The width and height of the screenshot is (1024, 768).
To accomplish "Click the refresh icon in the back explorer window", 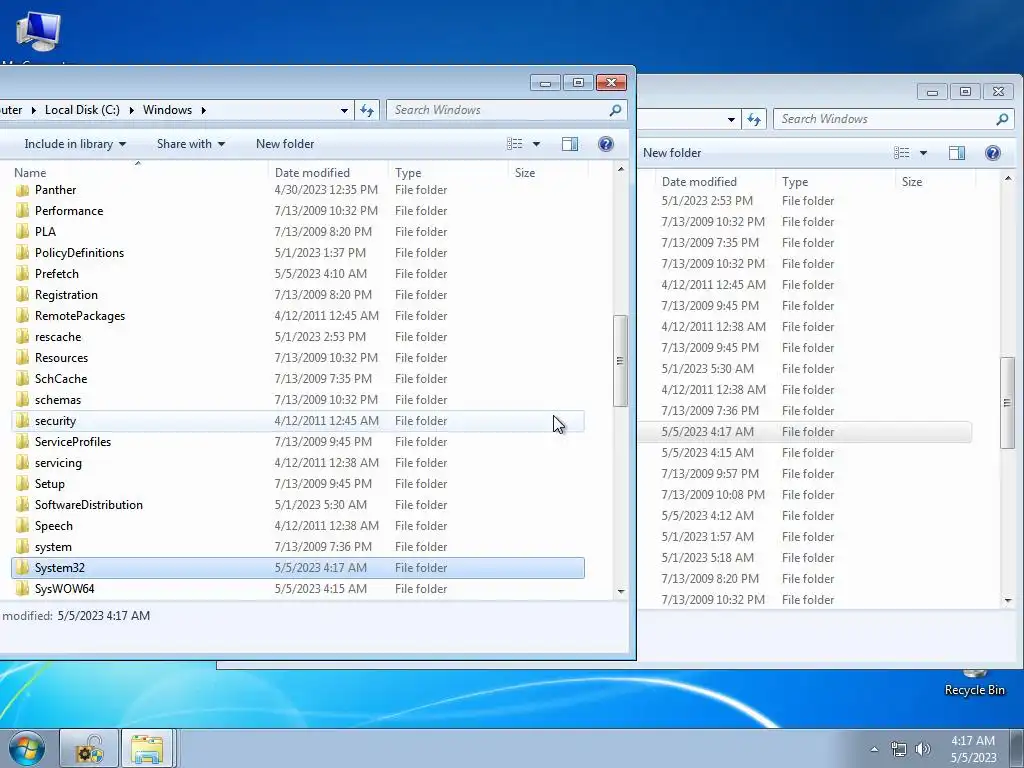I will [x=754, y=120].
